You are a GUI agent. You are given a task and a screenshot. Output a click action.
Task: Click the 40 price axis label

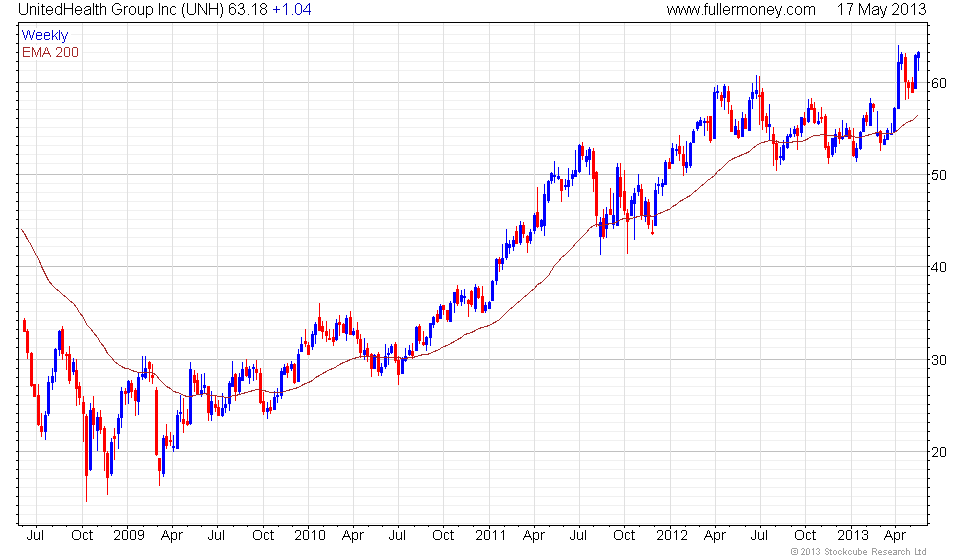(939, 268)
